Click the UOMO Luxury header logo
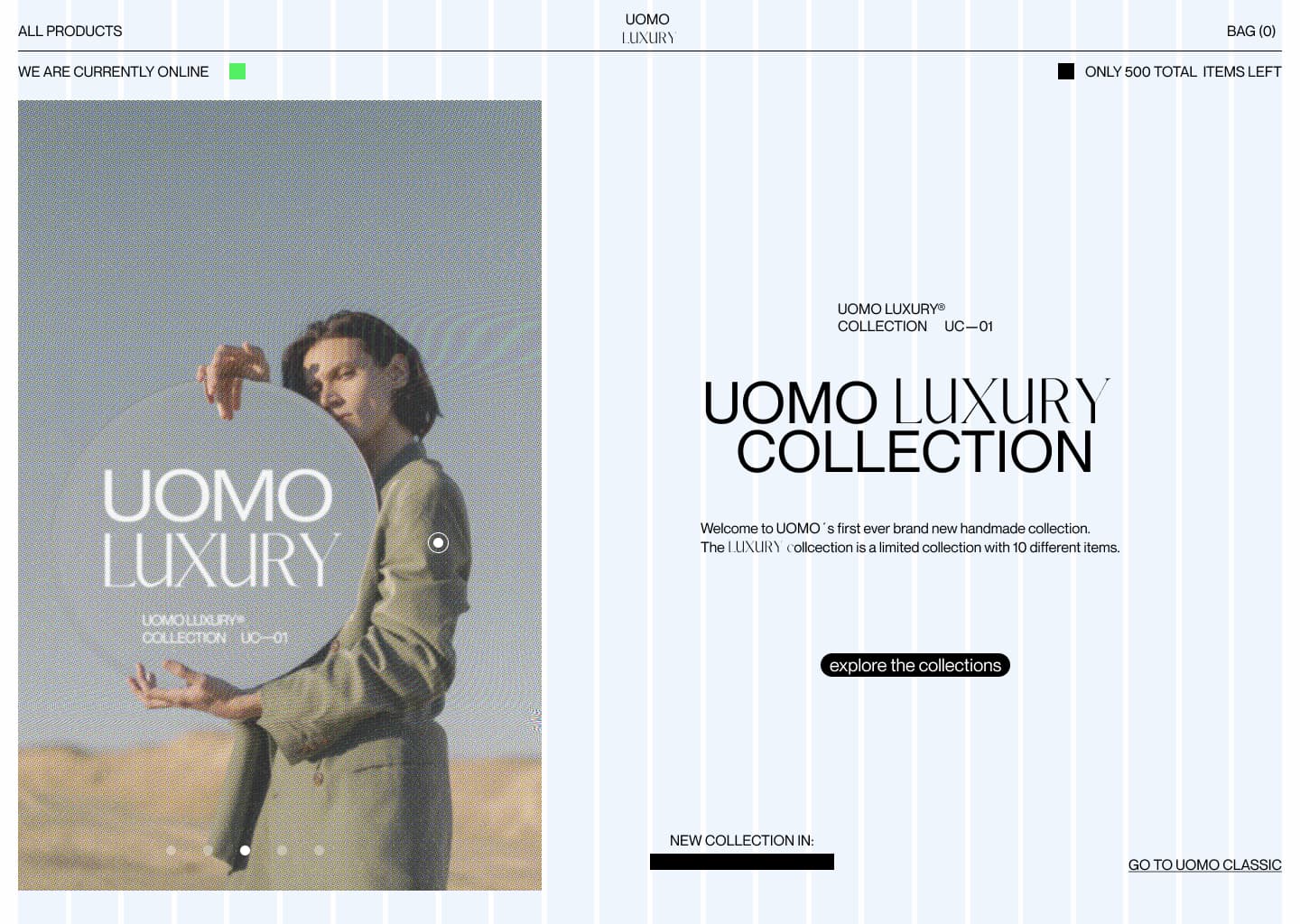The width and height of the screenshot is (1300, 924). coord(648,28)
